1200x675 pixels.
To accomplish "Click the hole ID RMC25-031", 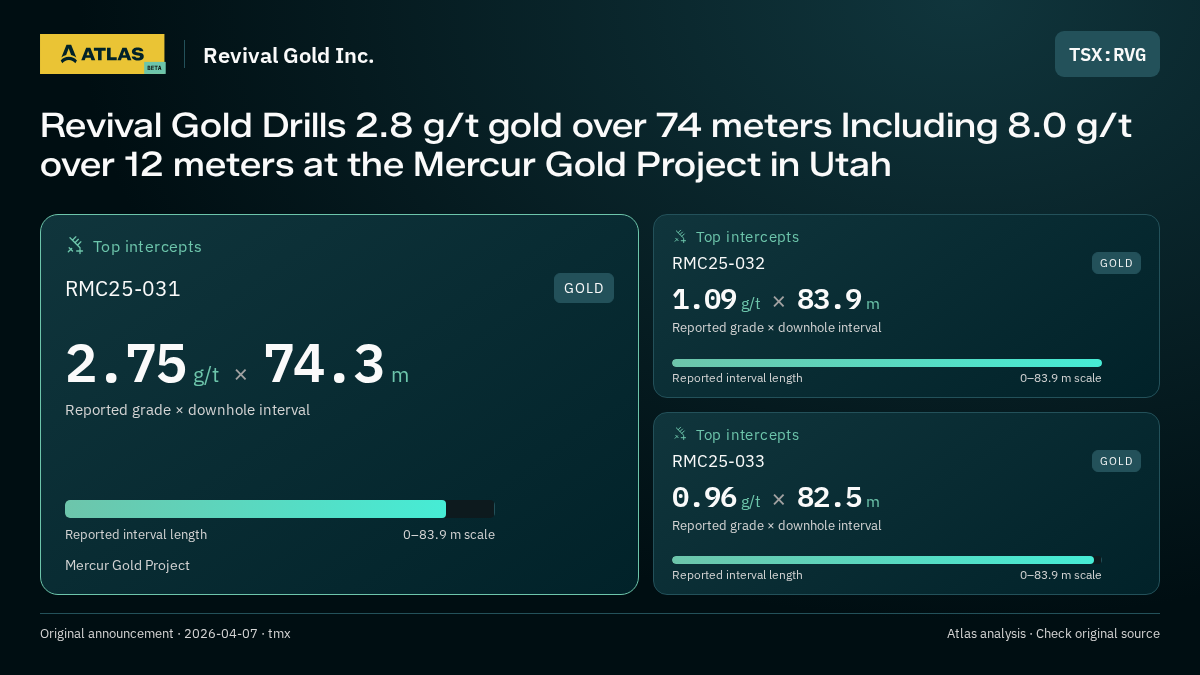I will 123,289.
